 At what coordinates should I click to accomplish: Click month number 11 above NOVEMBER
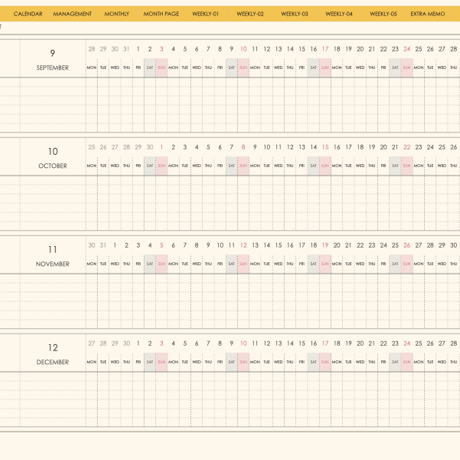[53, 249]
